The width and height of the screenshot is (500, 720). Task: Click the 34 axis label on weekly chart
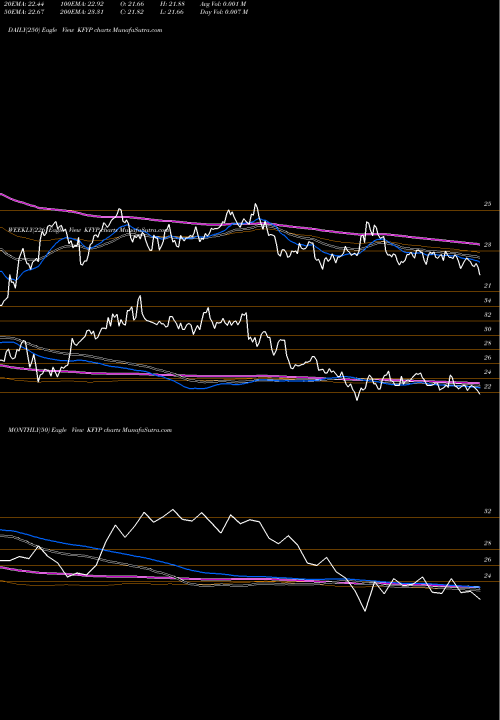pos(488,300)
